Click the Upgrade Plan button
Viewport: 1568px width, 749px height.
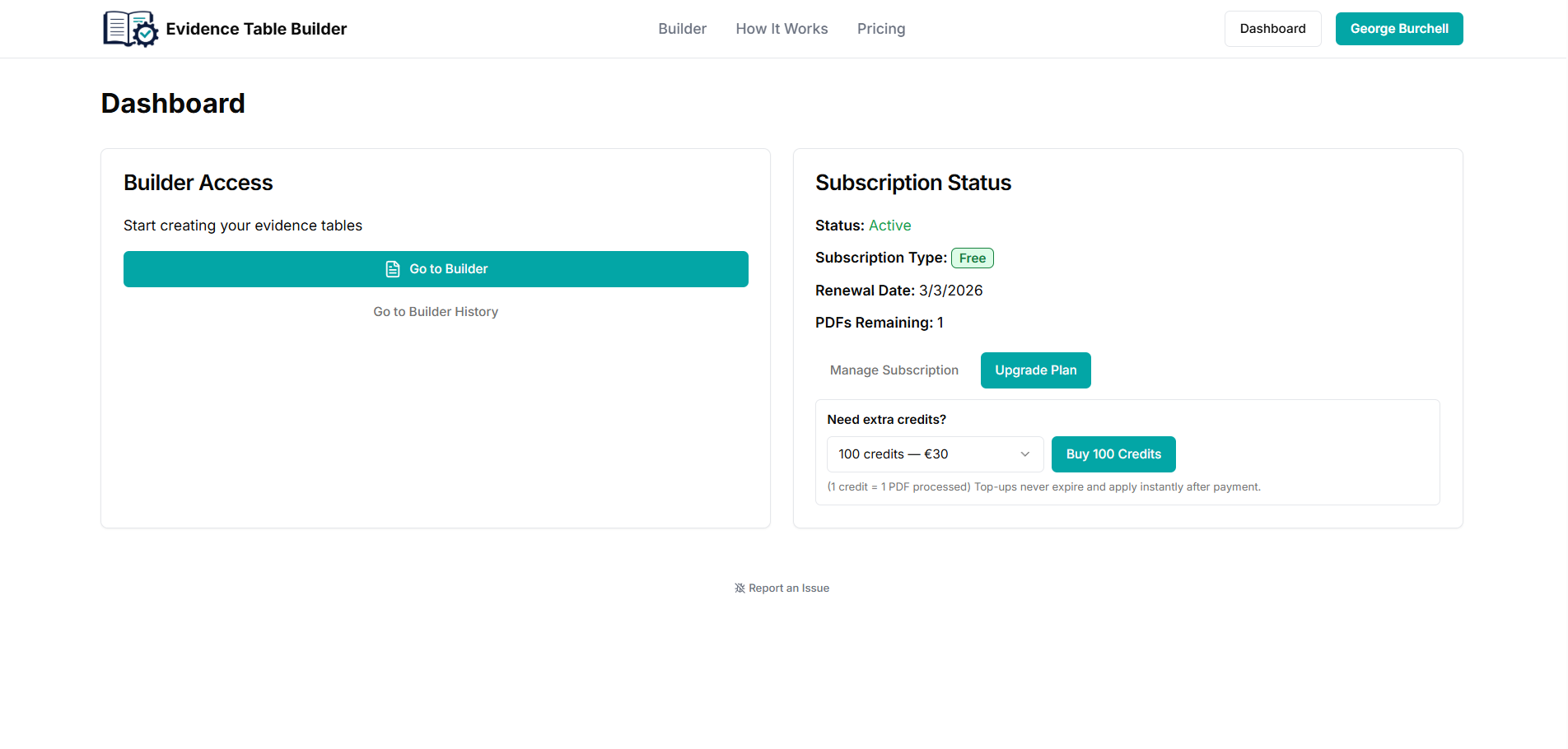click(1035, 370)
